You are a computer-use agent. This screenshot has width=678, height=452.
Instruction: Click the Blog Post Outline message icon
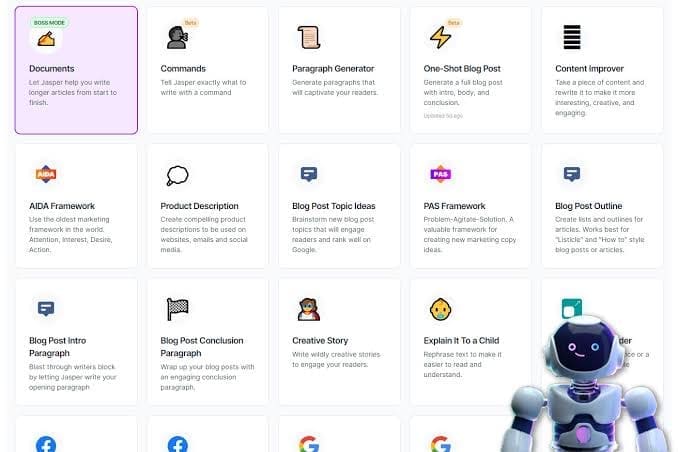coord(572,174)
